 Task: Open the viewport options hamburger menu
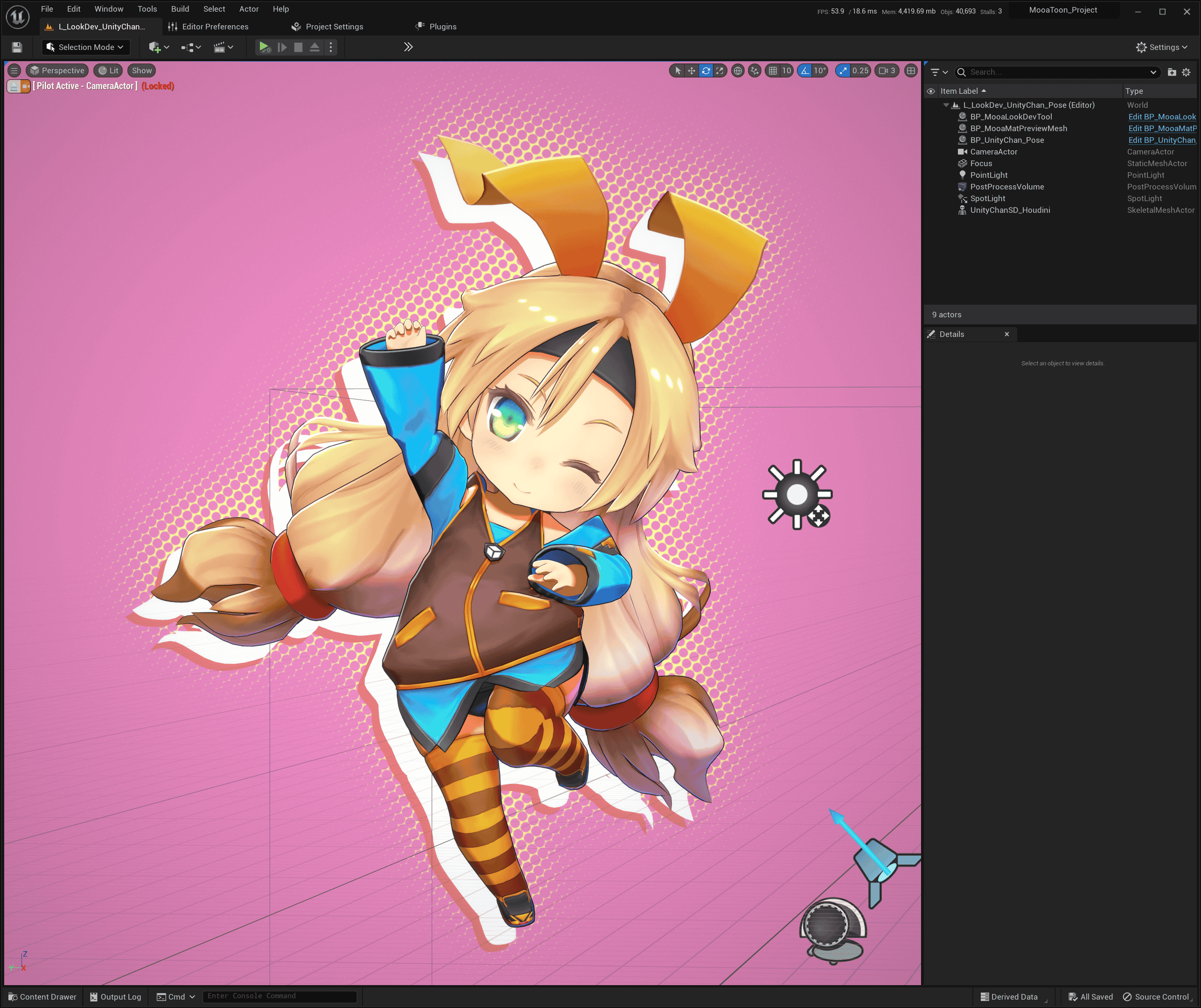coord(14,70)
